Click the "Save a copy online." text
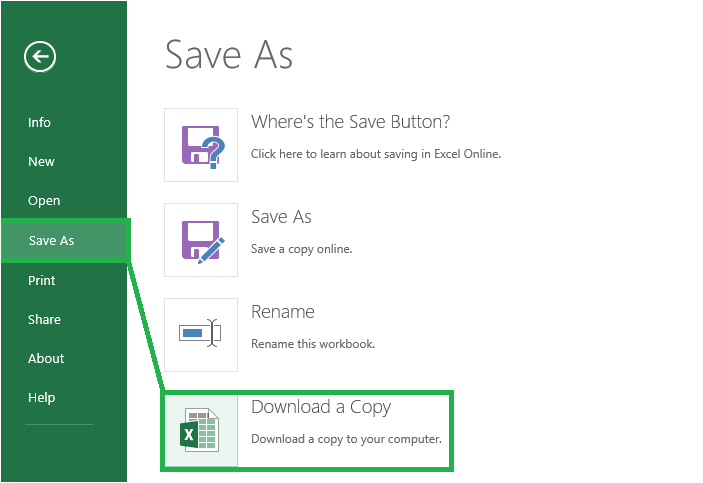 (301, 249)
